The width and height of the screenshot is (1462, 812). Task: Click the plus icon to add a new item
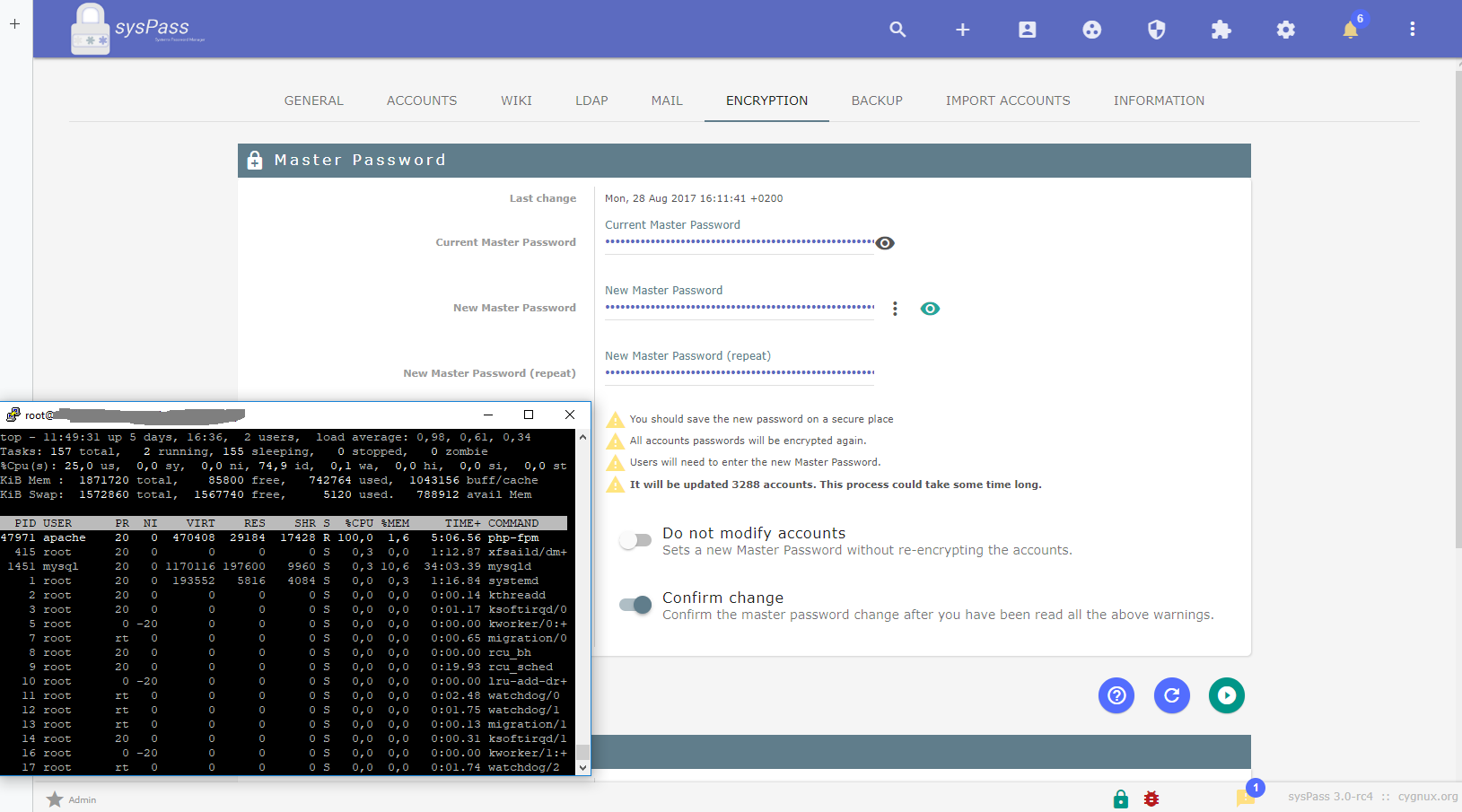962,29
